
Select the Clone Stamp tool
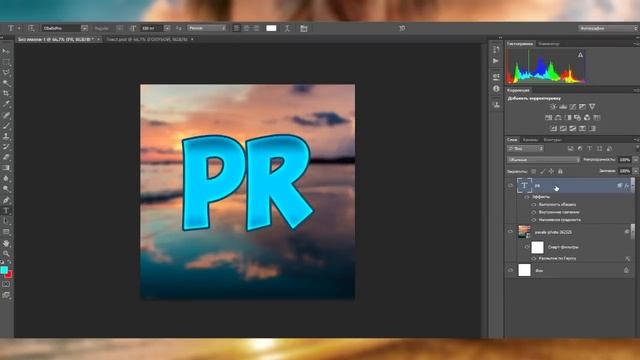[x=6, y=136]
